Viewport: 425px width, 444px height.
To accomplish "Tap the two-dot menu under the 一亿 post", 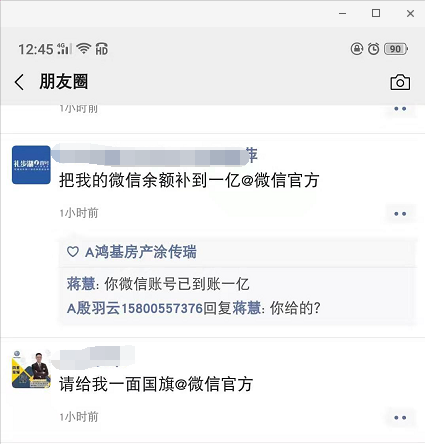I will (400, 214).
